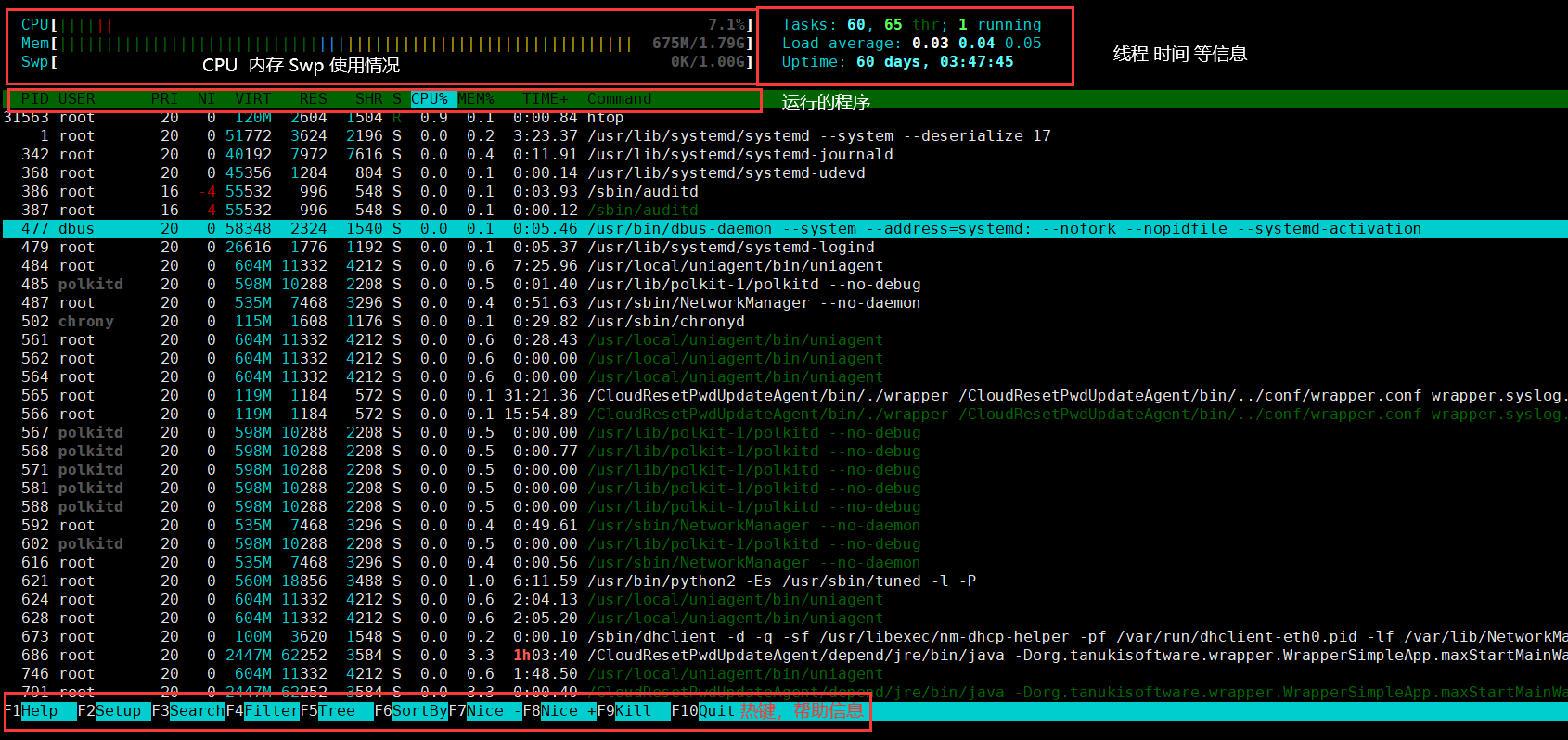Open F2 Setup screen
1568x740 pixels.
(114, 711)
